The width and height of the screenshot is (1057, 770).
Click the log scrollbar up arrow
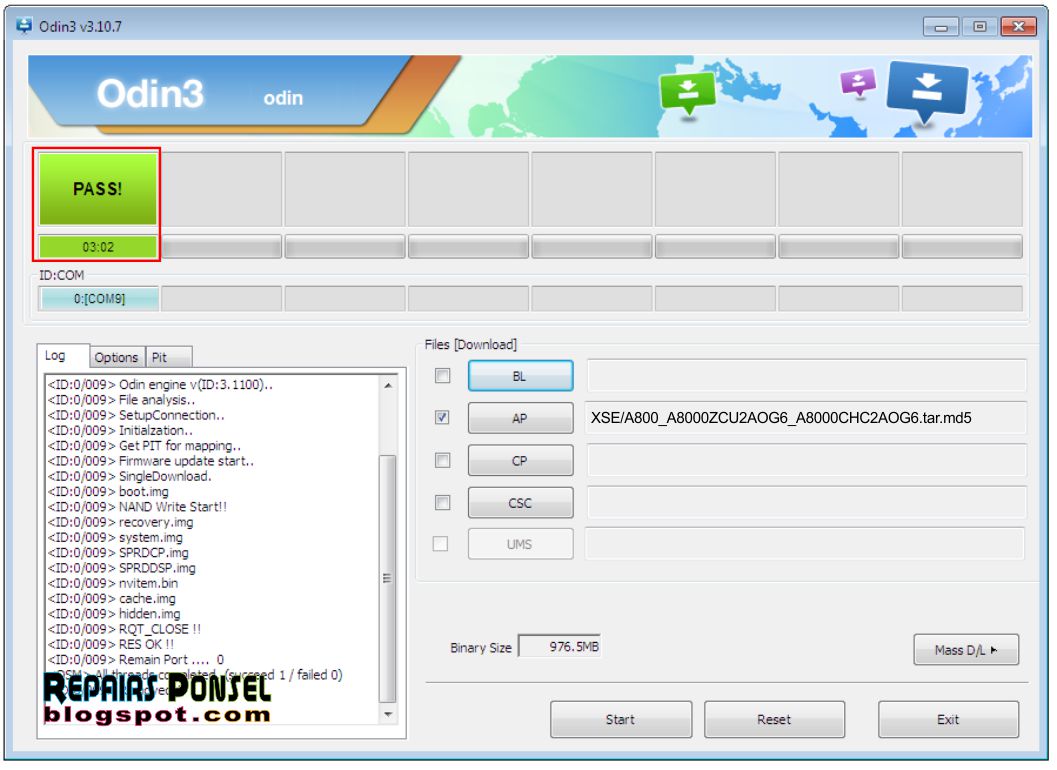388,386
